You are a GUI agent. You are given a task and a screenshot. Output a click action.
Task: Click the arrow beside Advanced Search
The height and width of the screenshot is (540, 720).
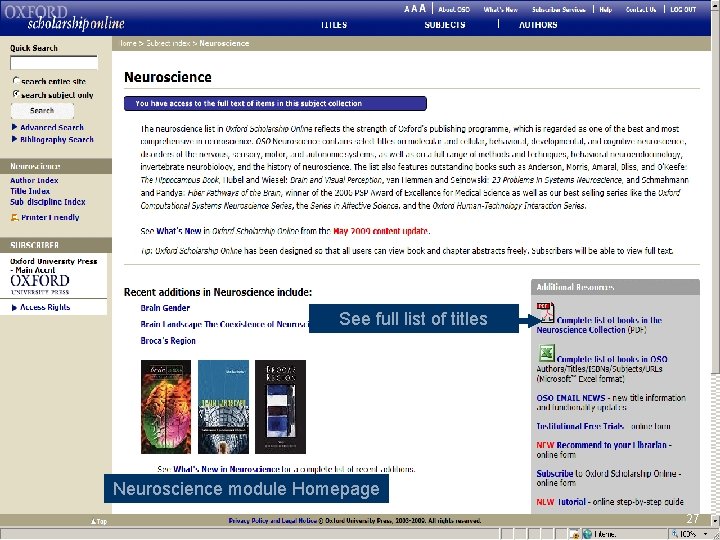click(x=14, y=127)
